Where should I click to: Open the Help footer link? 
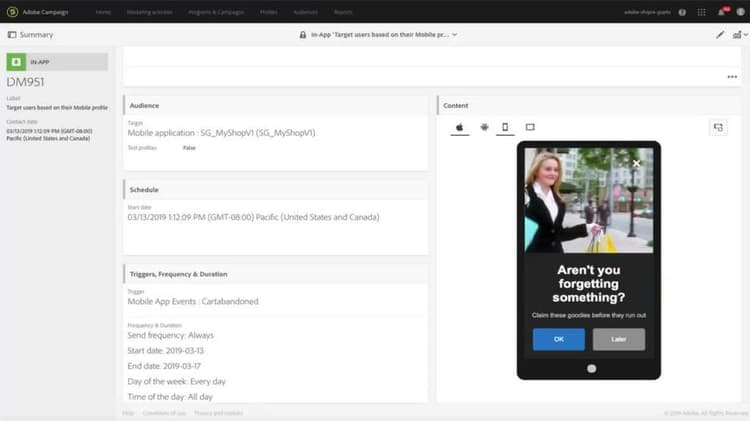click(x=128, y=413)
